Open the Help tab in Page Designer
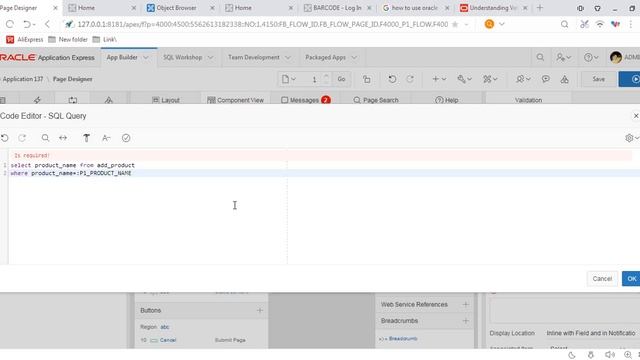640x360 pixels. click(x=447, y=100)
